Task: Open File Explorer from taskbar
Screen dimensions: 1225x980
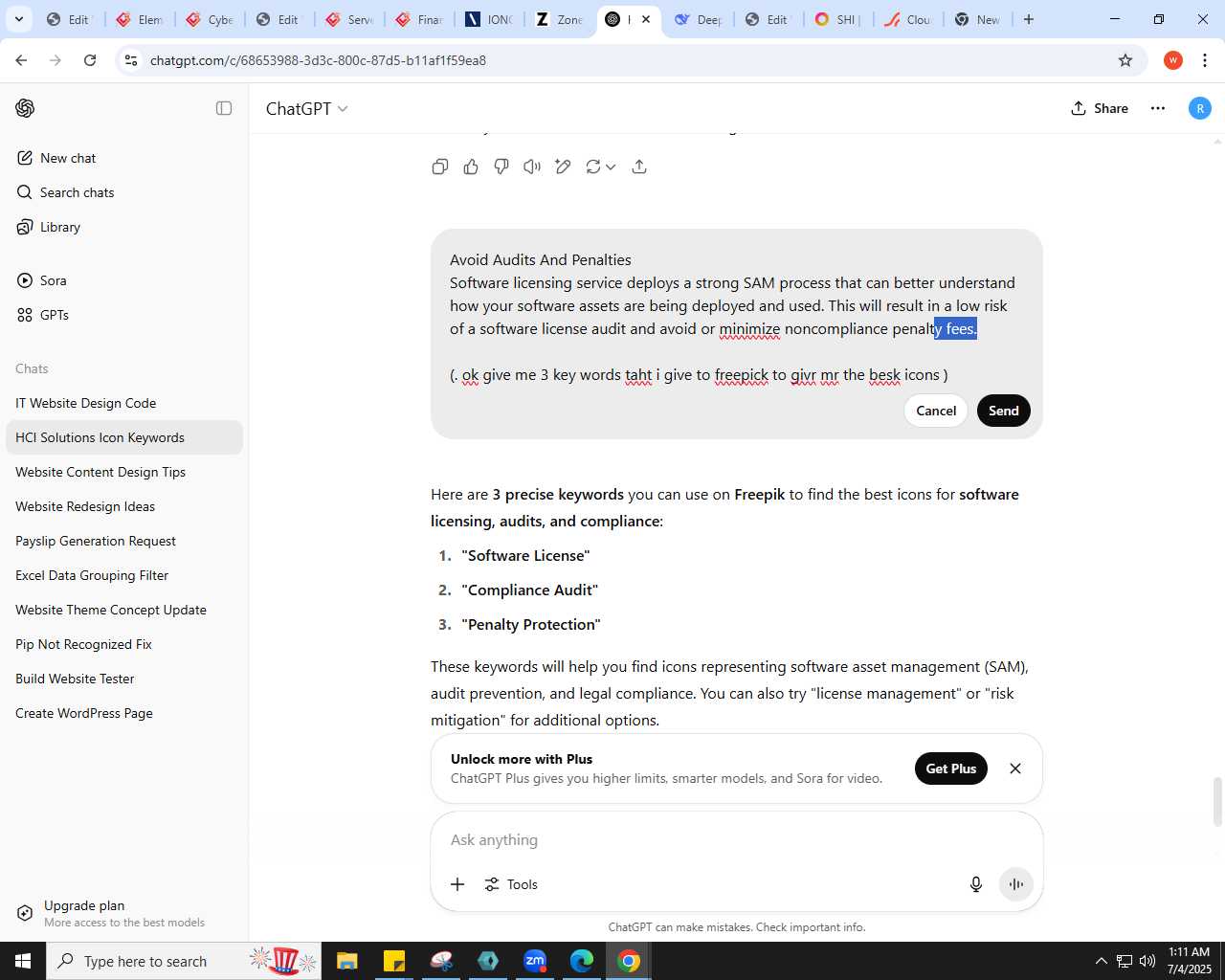Action: pyautogui.click(x=347, y=961)
